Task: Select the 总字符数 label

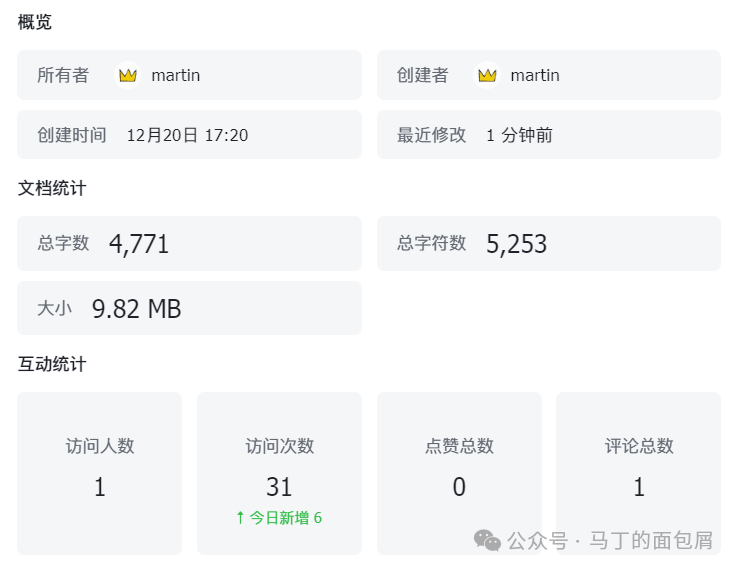Action: 431,243
